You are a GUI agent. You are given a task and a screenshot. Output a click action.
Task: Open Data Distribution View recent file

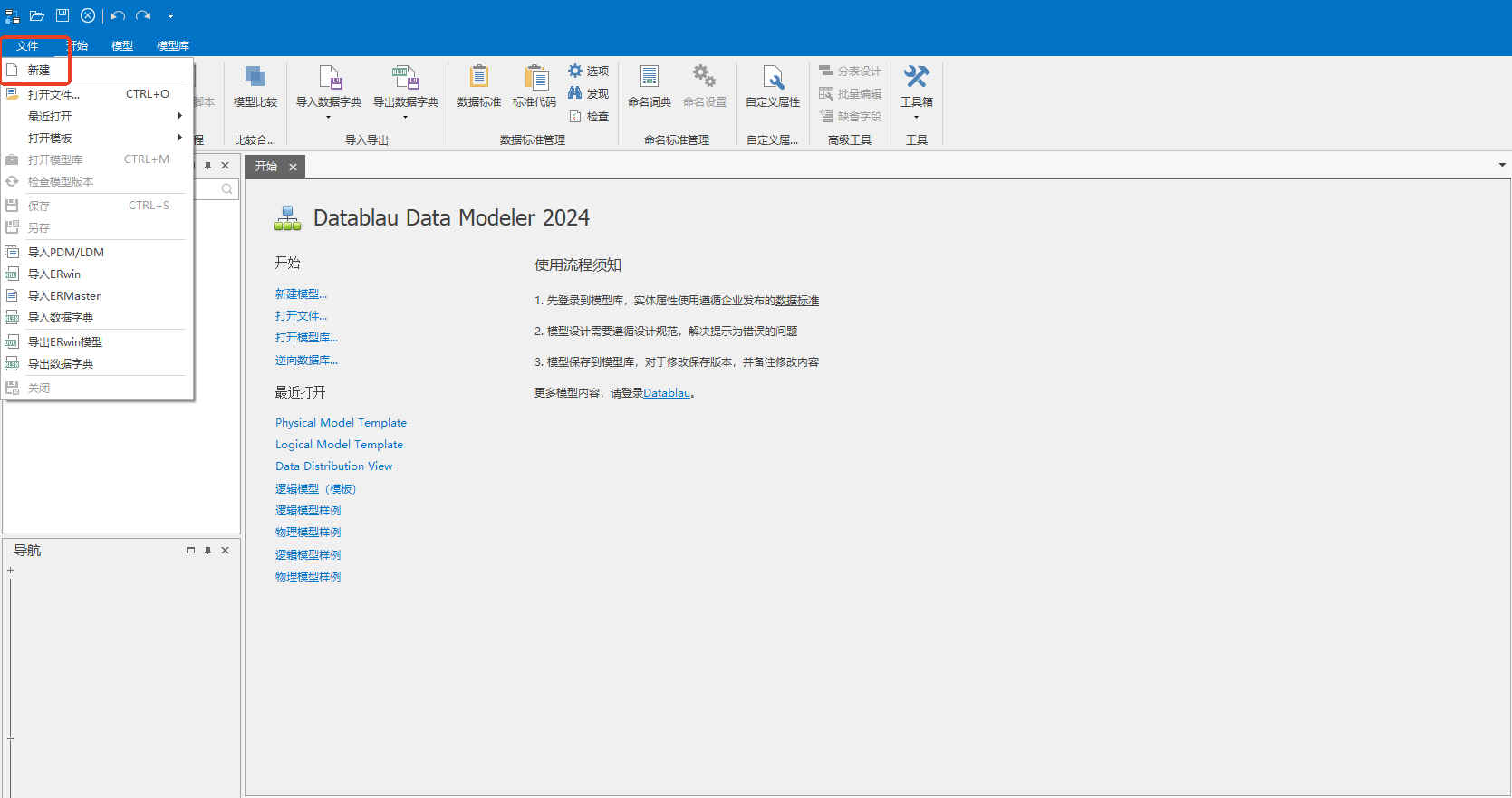point(333,466)
